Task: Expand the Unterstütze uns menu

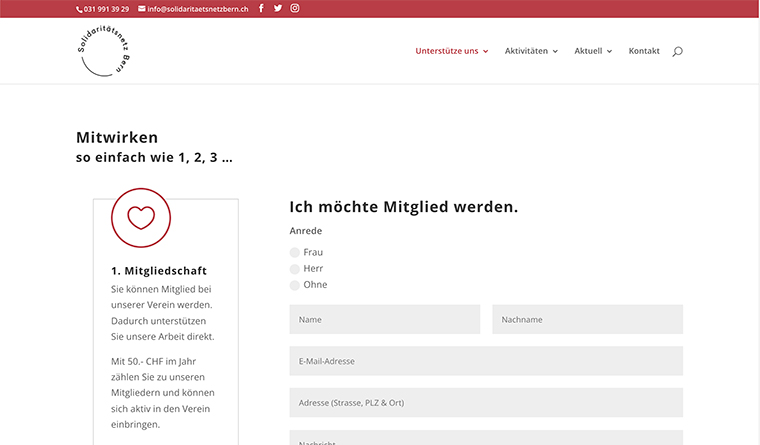Action: coord(451,51)
